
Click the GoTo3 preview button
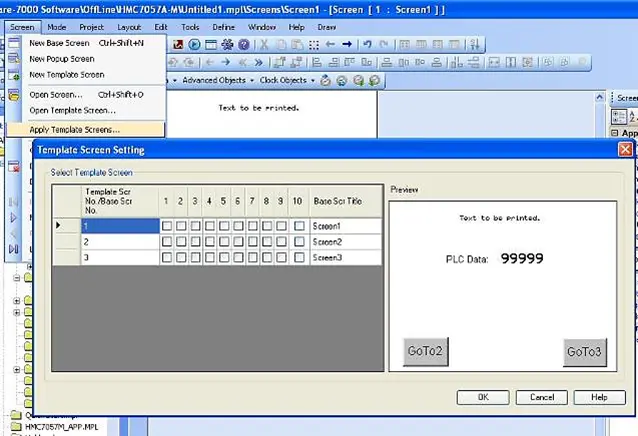[x=584, y=352]
